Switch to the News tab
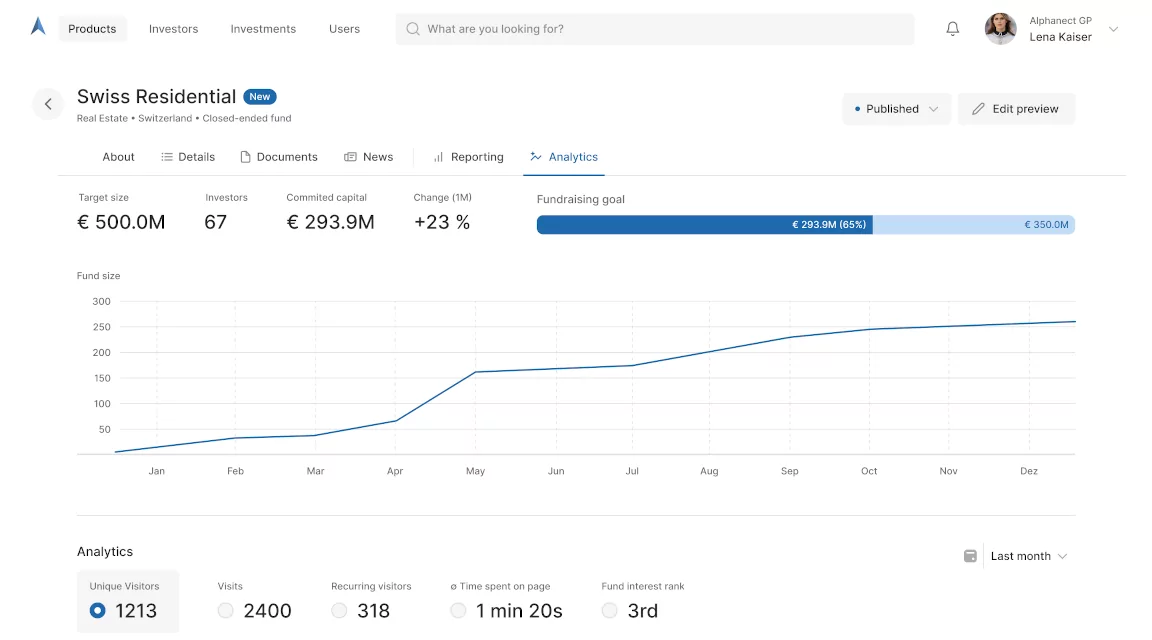The image size is (1152, 640). coord(369,157)
